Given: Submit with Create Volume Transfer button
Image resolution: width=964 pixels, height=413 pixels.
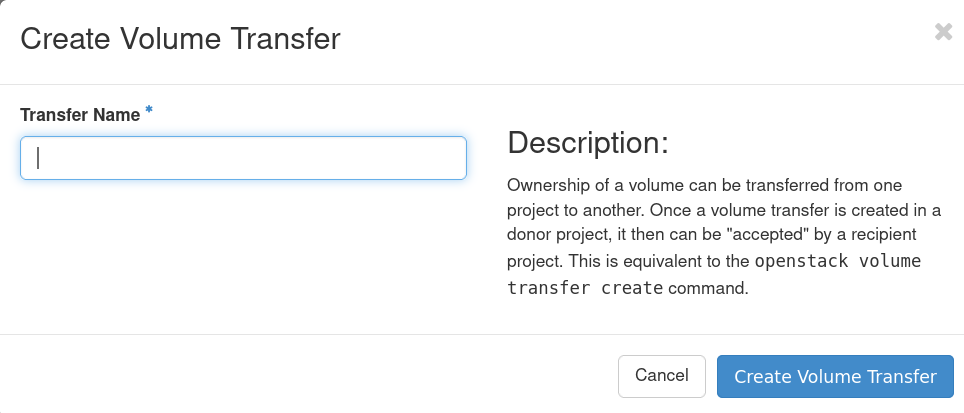Looking at the screenshot, I should [x=835, y=377].
